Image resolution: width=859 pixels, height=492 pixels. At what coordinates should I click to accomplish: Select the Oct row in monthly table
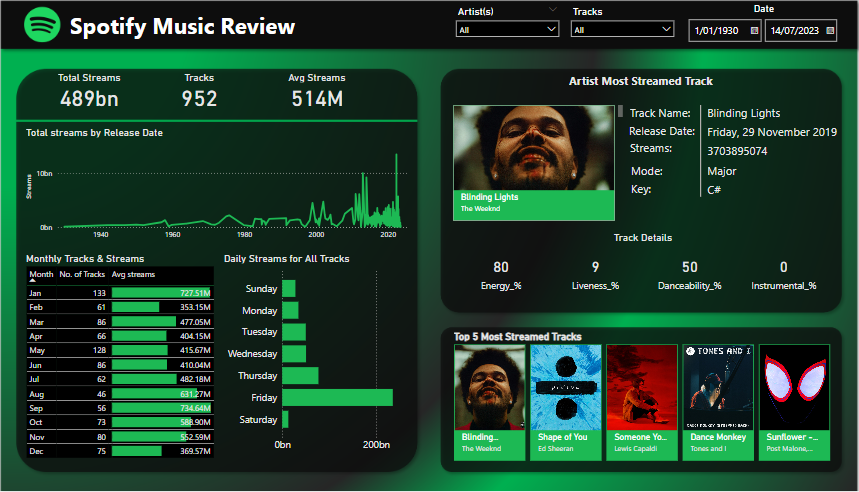[120, 422]
